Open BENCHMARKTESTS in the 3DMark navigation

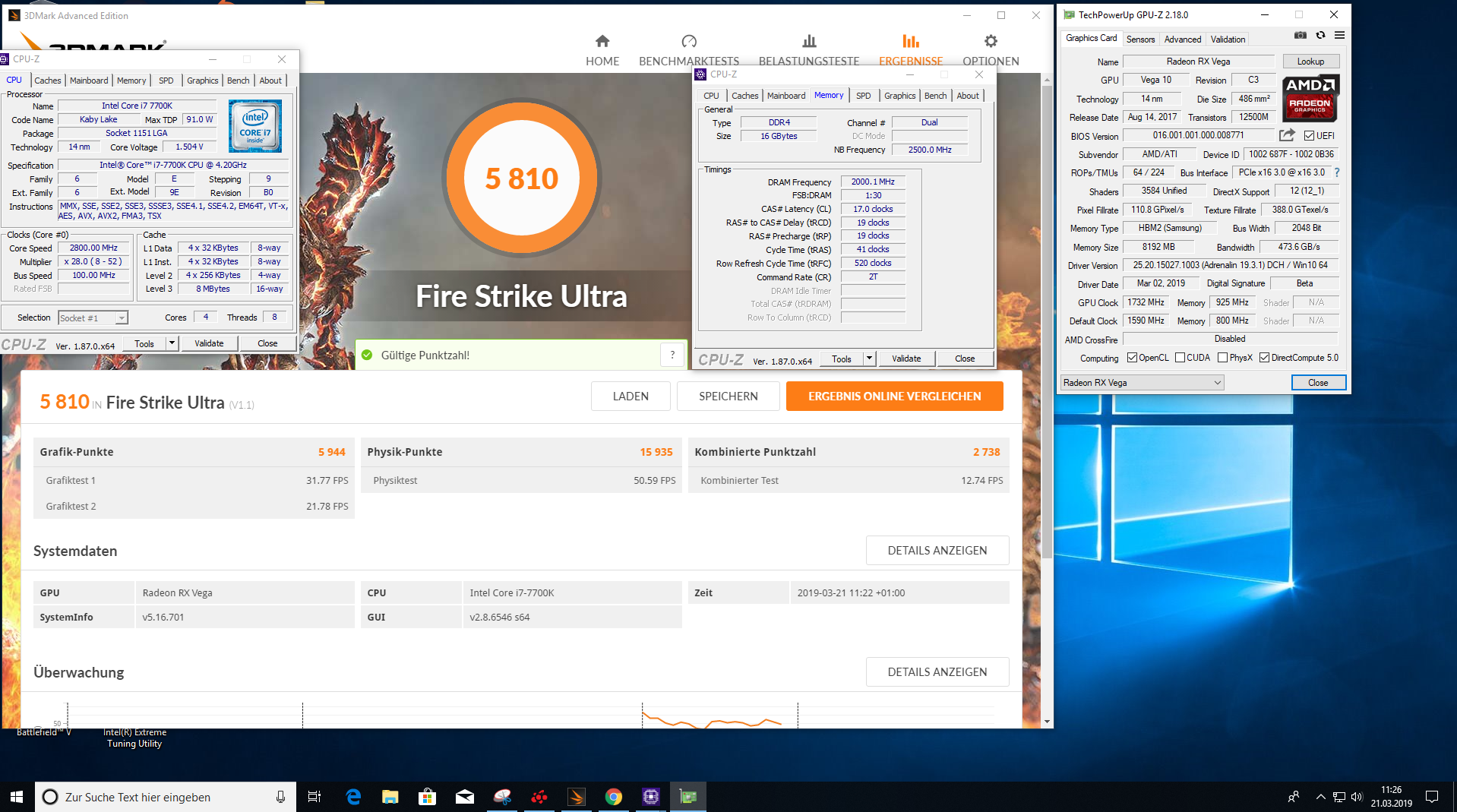coord(689,50)
